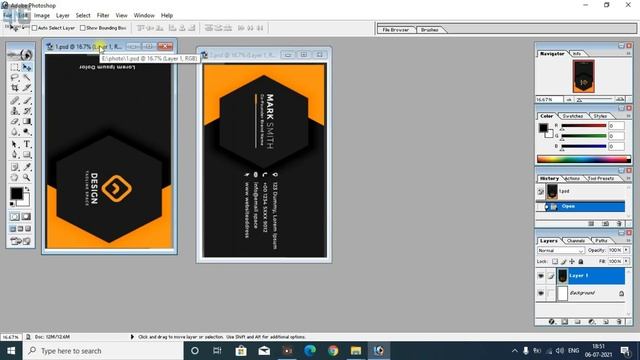
Task: Hide the Background layer eye icon
Action: (x=541, y=293)
